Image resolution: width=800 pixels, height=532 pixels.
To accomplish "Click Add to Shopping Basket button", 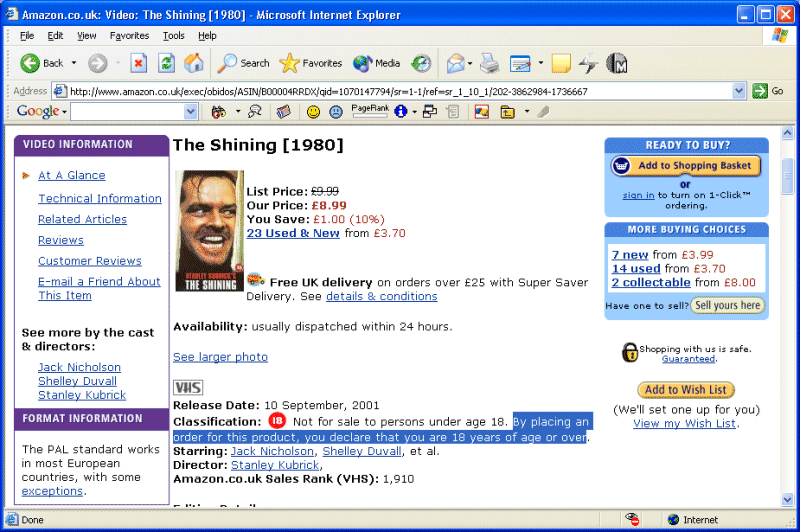I will [686, 166].
